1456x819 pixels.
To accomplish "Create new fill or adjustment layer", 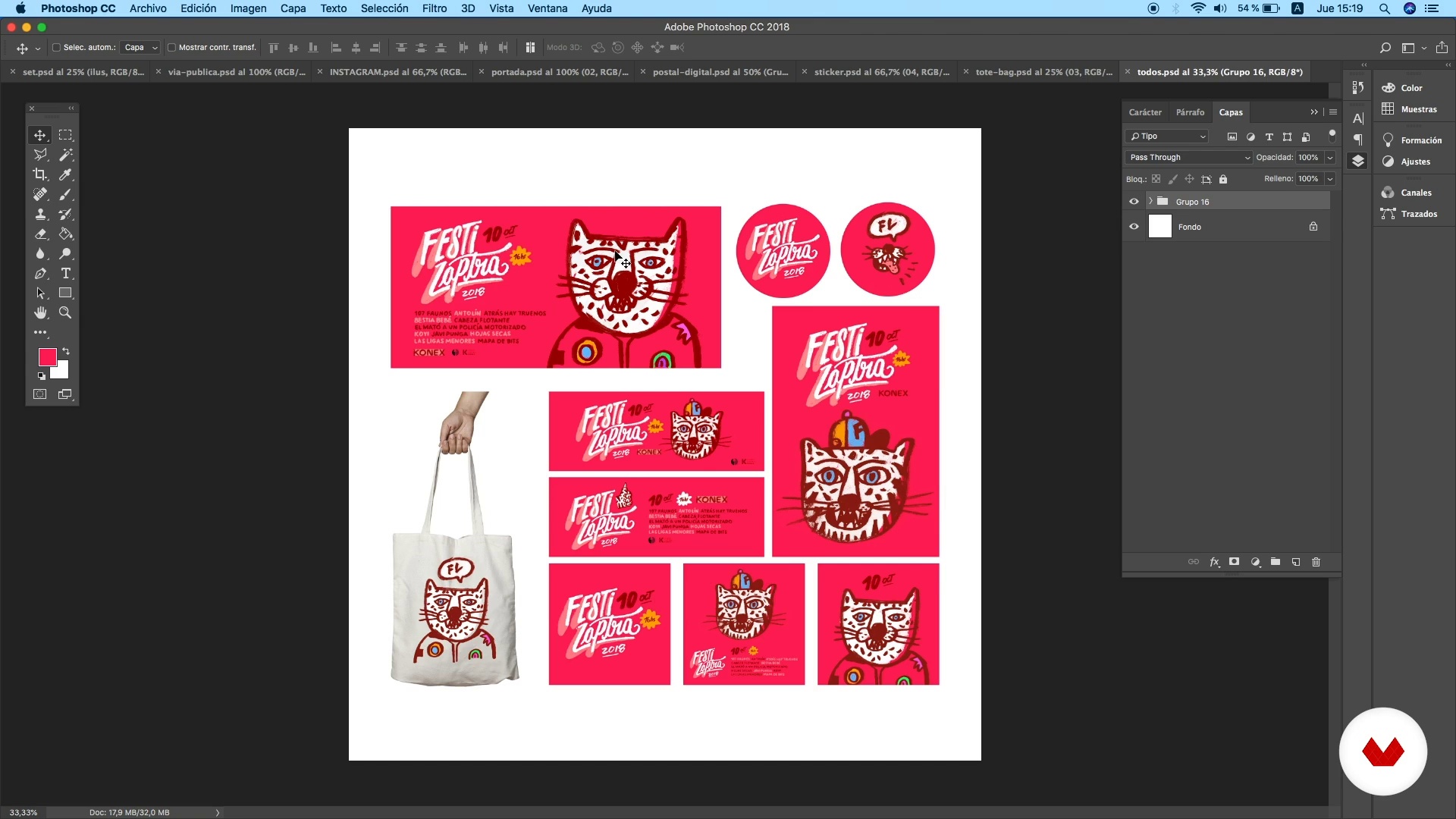I will (1255, 562).
